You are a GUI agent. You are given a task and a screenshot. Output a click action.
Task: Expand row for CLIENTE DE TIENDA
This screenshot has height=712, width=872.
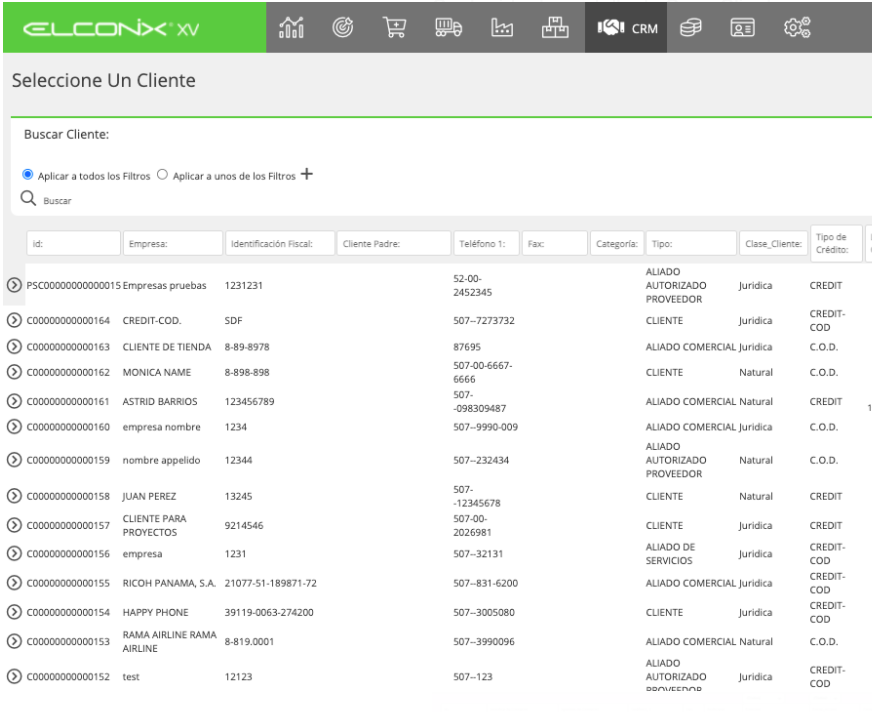[x=14, y=347]
